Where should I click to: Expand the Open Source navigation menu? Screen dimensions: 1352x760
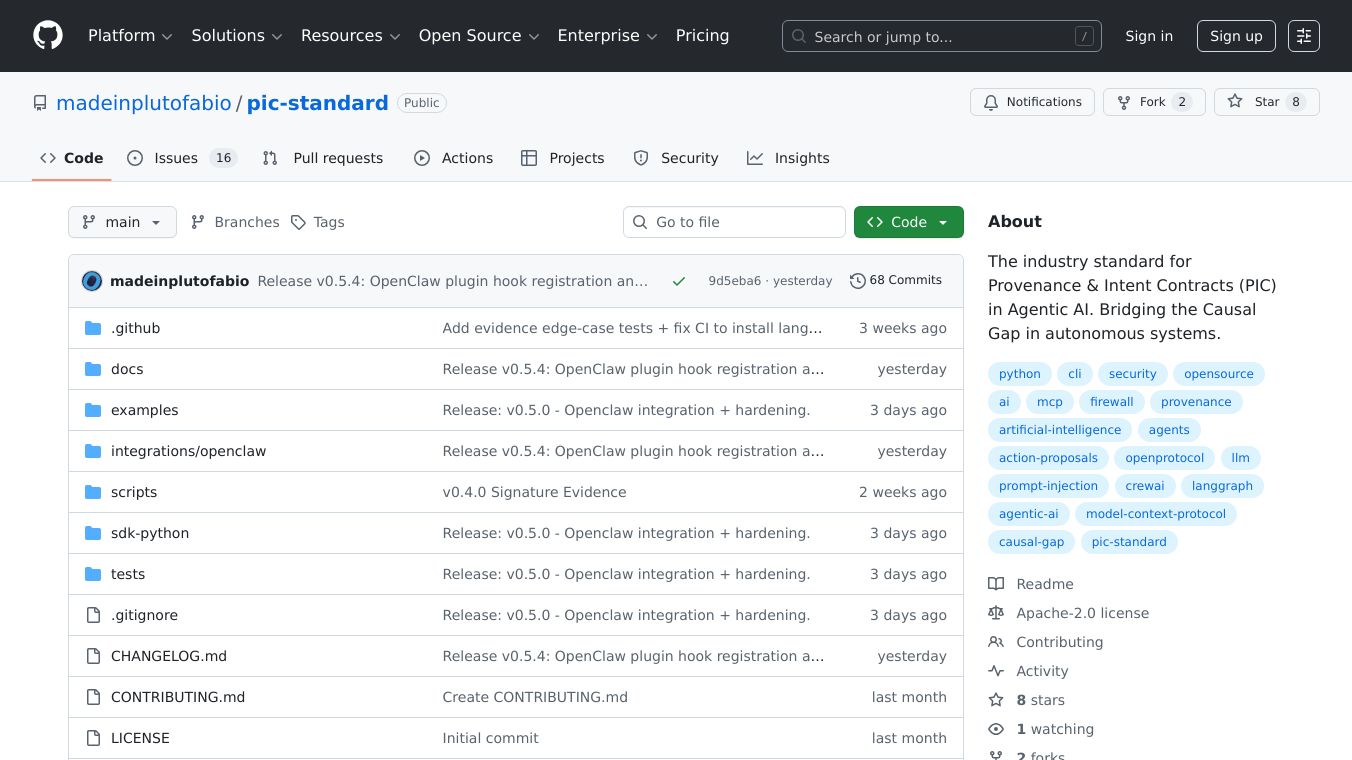point(478,36)
